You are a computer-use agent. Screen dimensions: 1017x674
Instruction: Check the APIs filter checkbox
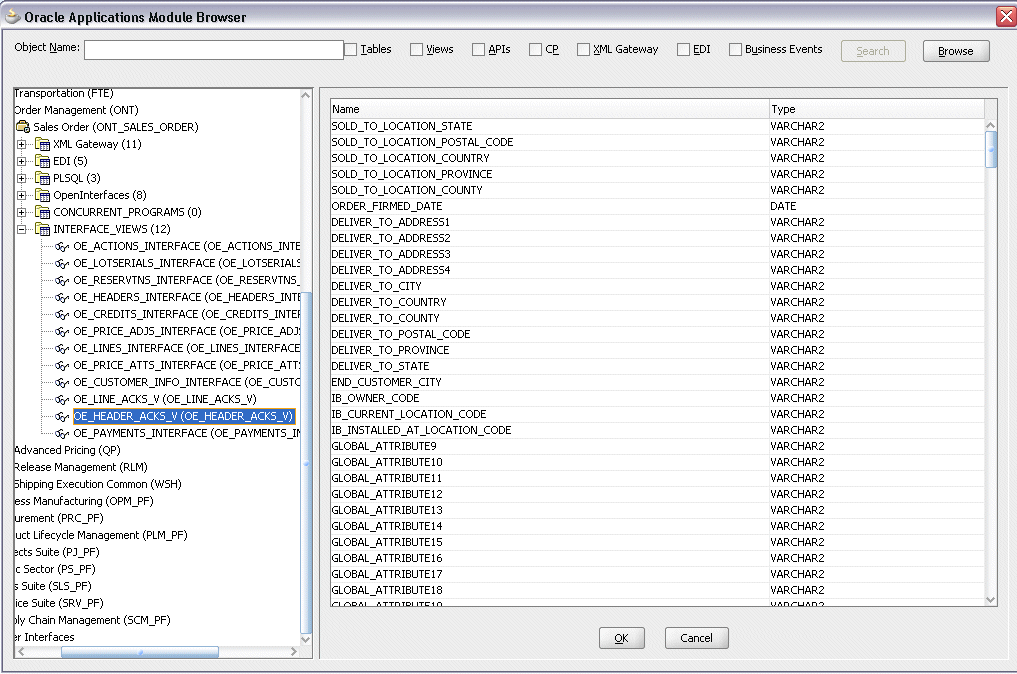coord(479,49)
